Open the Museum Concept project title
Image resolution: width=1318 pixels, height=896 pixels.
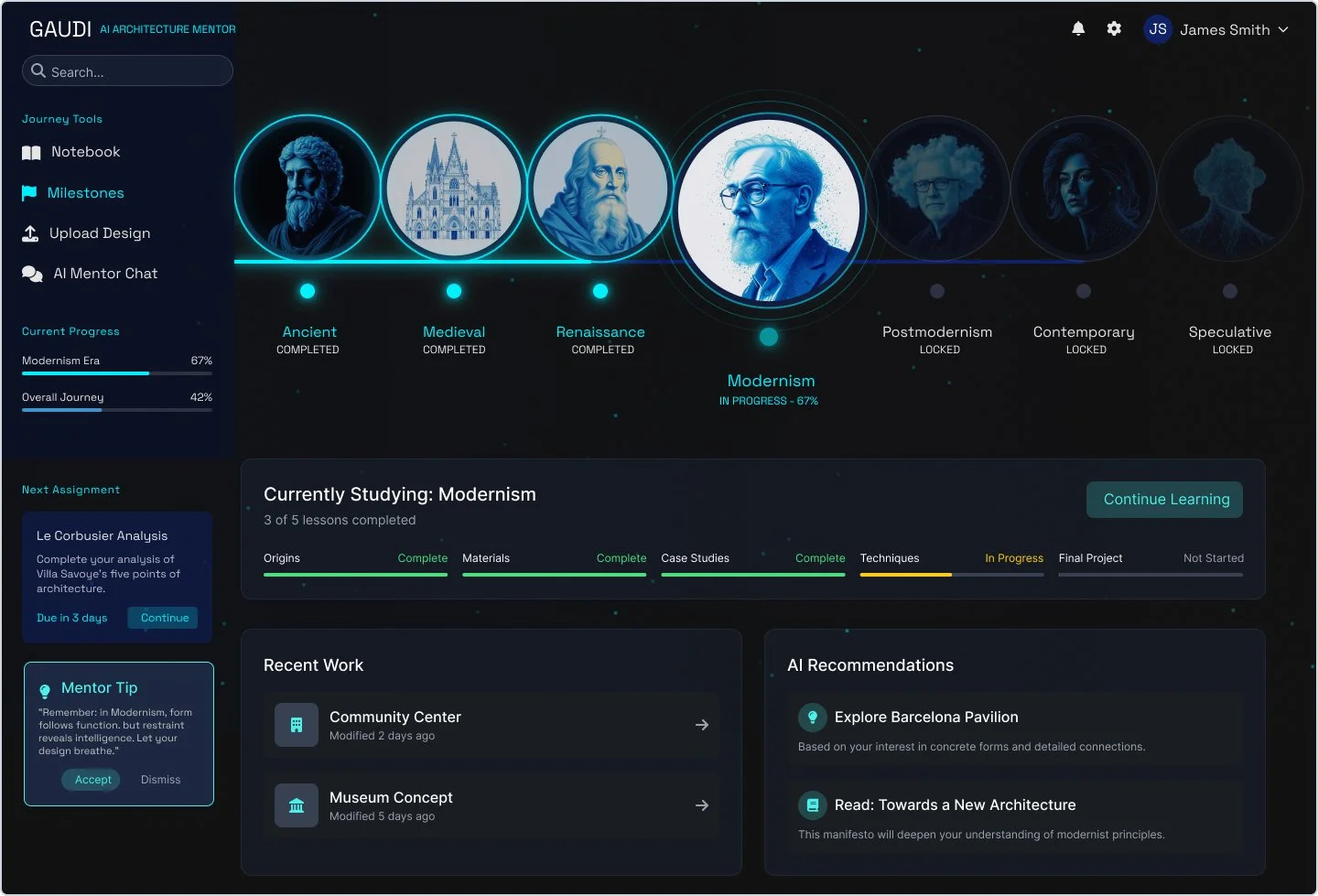click(x=391, y=797)
